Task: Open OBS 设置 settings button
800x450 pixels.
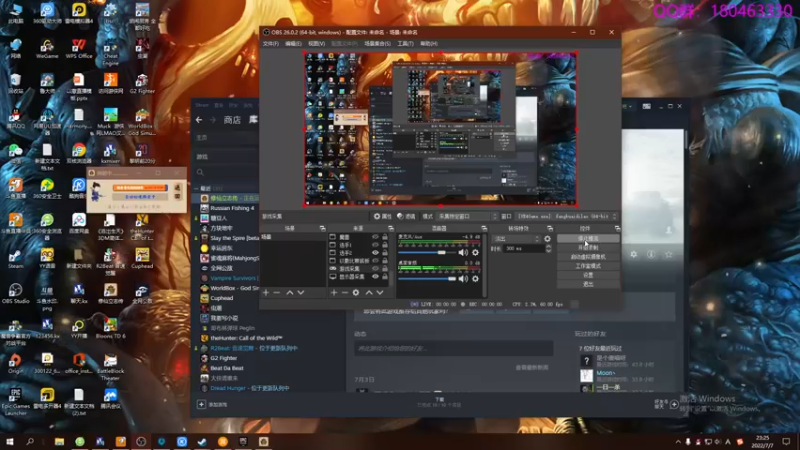Action: 588,275
